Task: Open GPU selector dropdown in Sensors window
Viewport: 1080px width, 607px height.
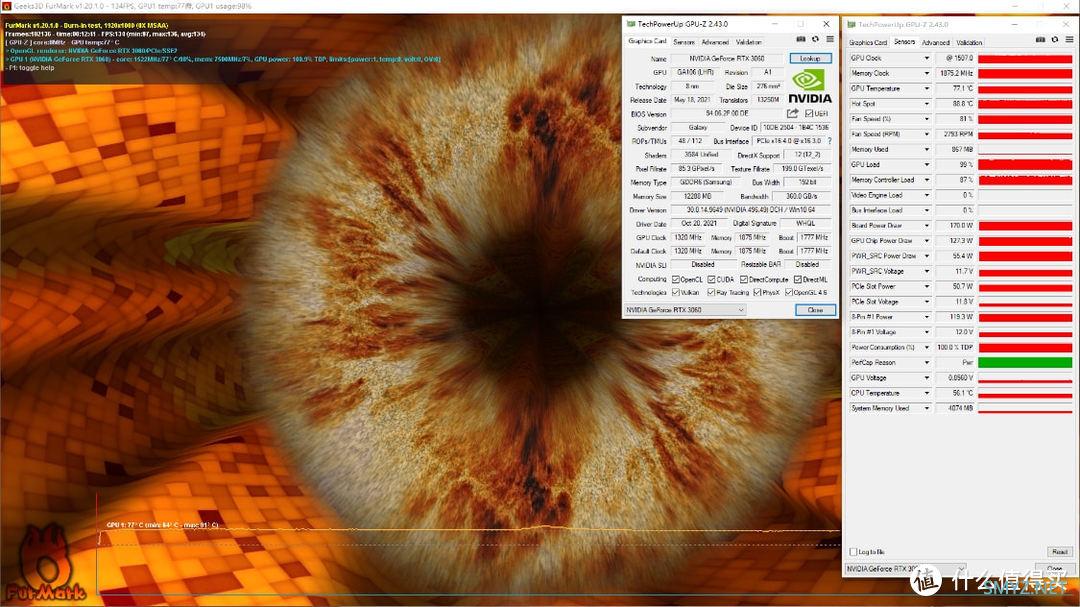Action: (906, 569)
